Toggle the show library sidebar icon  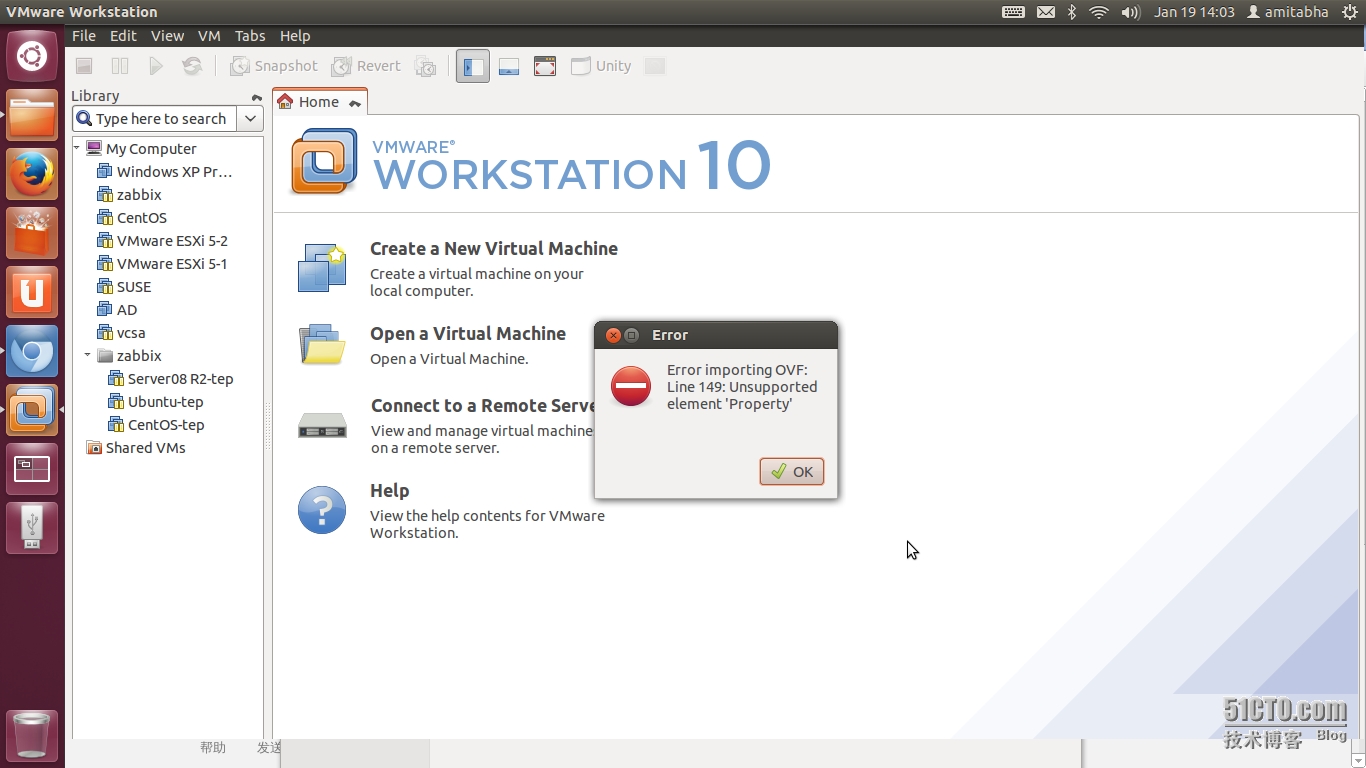coord(473,66)
